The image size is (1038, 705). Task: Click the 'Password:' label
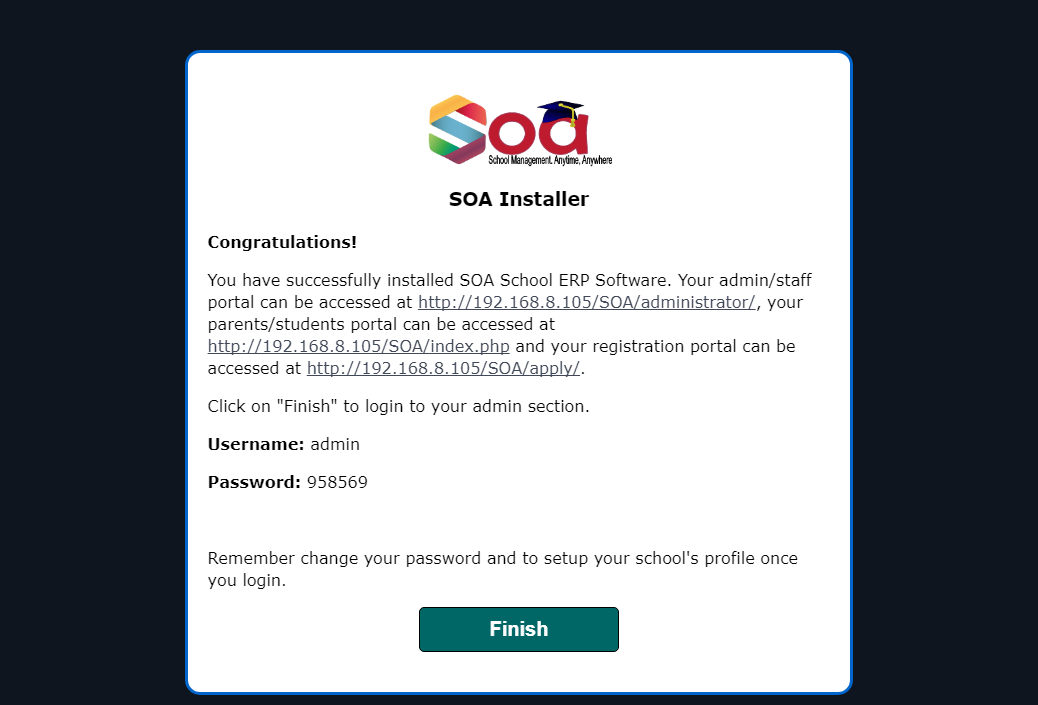254,482
